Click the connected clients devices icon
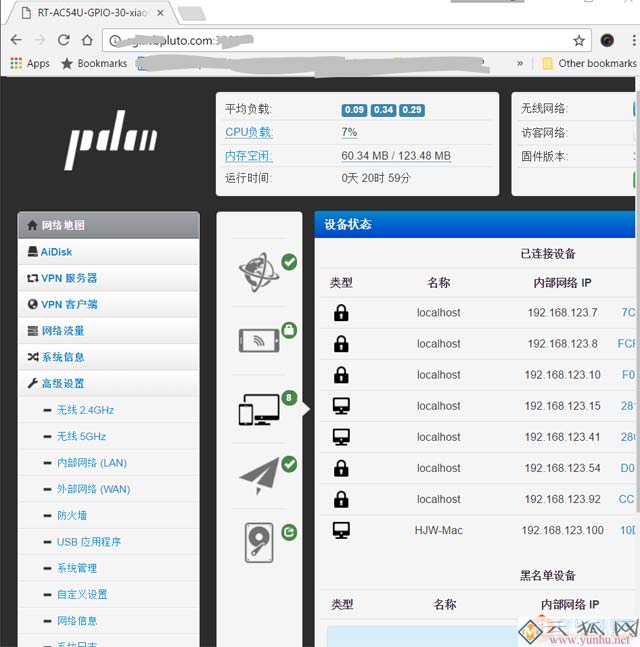 point(259,409)
